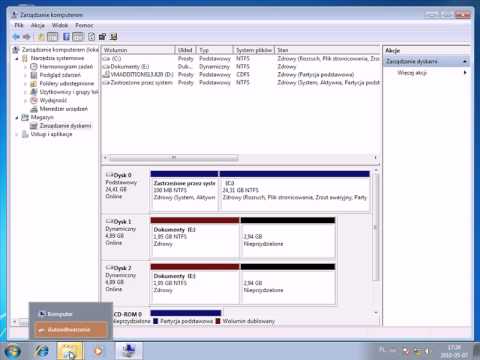This screenshot has height=360, width=480.
Task: Select the unallocated 2,94 GB on Dysk 2
Action: (x=288, y=284)
